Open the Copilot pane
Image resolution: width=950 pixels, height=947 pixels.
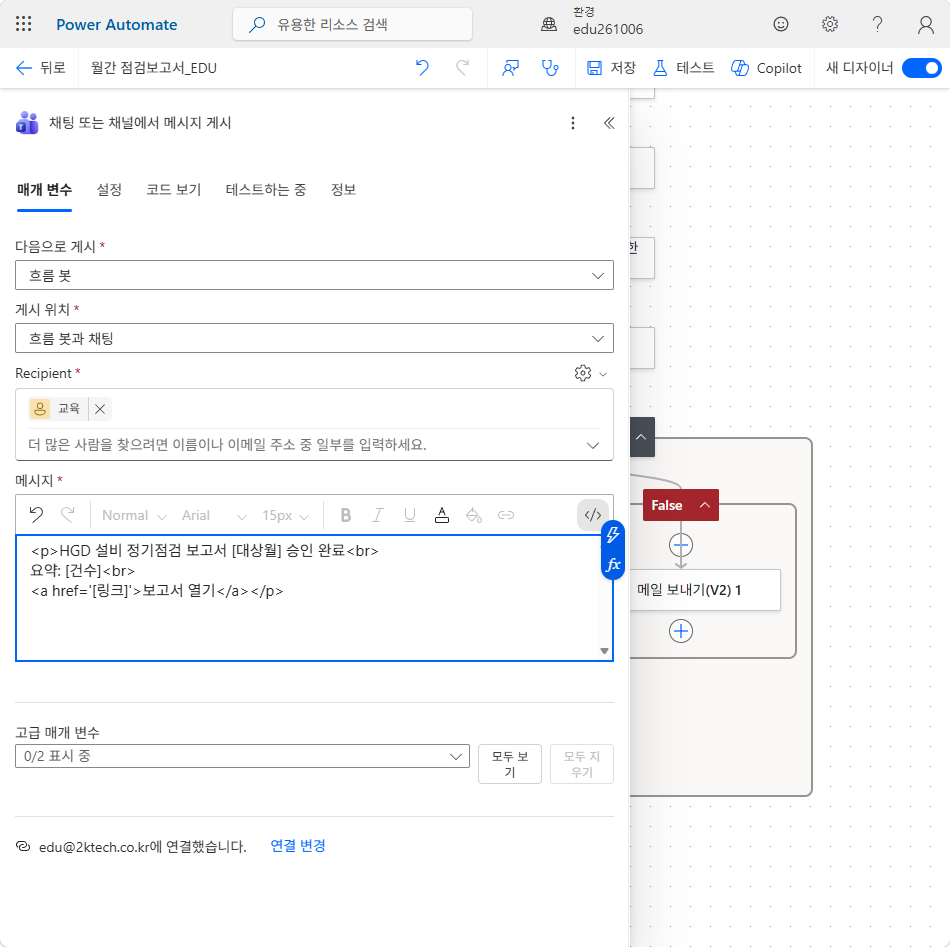click(x=766, y=68)
